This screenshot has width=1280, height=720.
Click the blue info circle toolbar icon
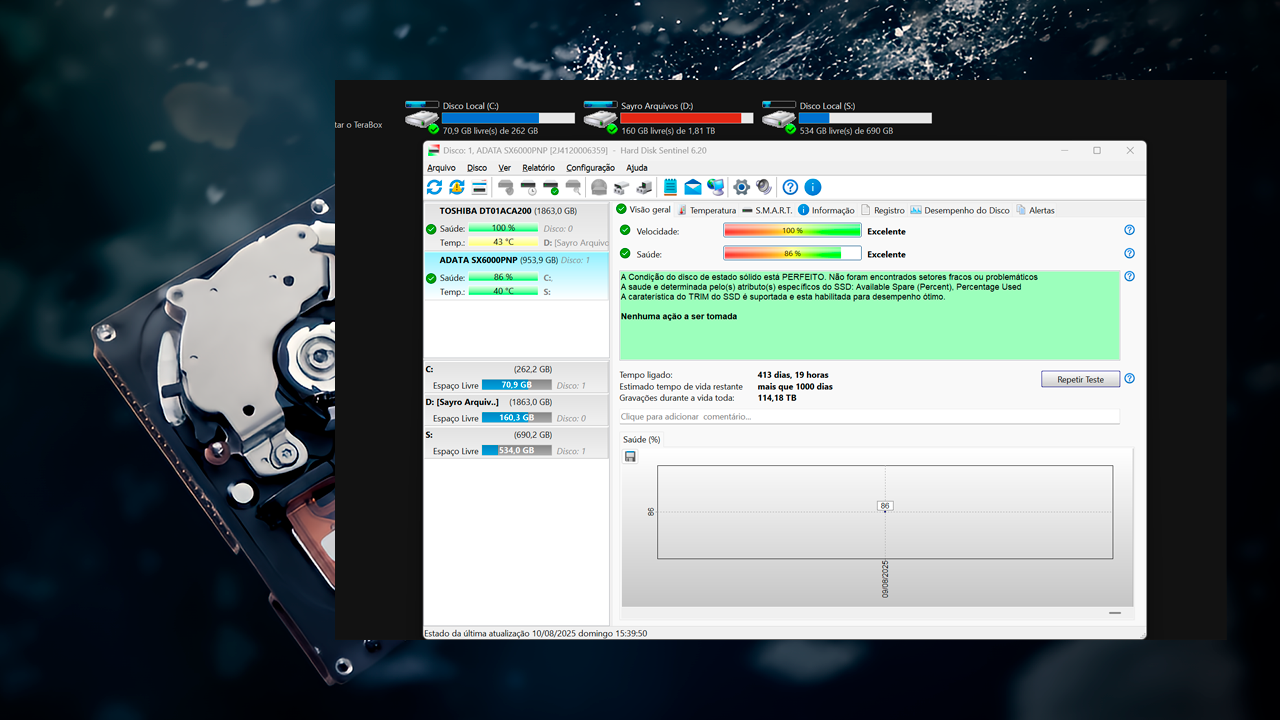[813, 187]
